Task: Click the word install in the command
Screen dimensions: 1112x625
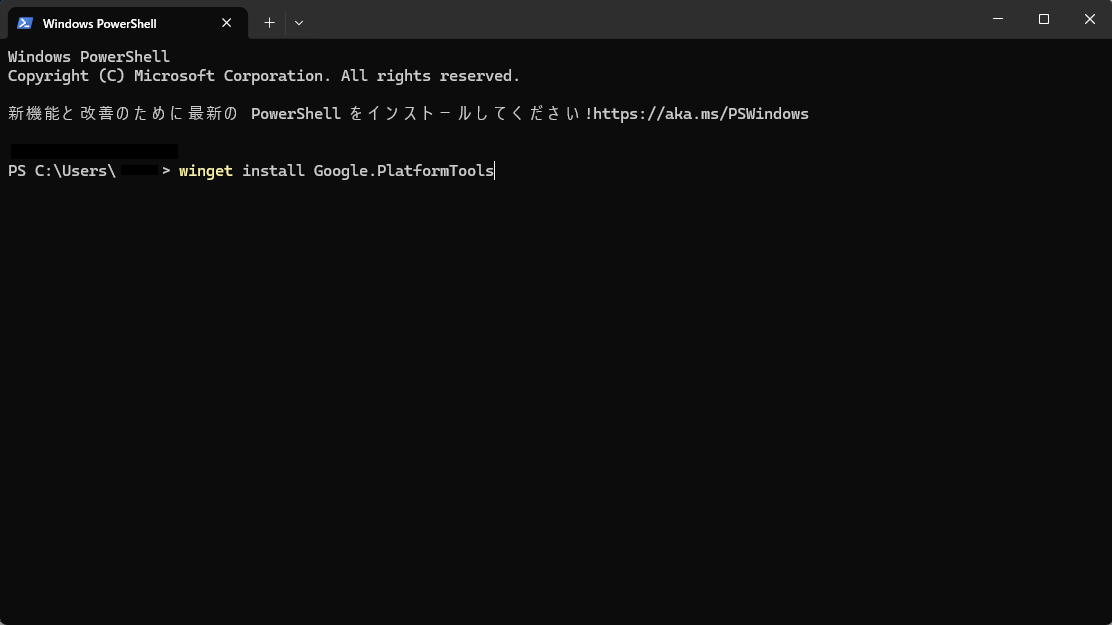Action: tap(273, 171)
